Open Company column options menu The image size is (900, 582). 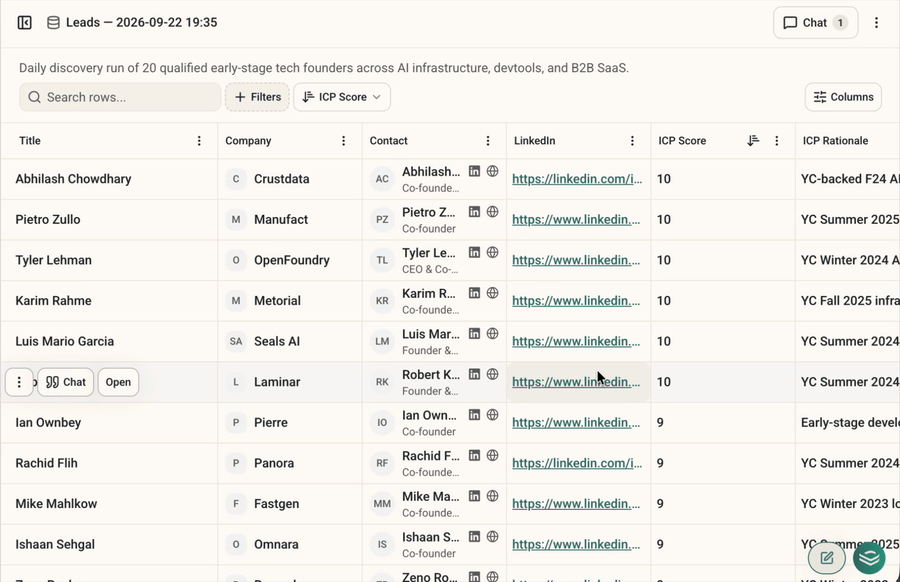tap(343, 141)
